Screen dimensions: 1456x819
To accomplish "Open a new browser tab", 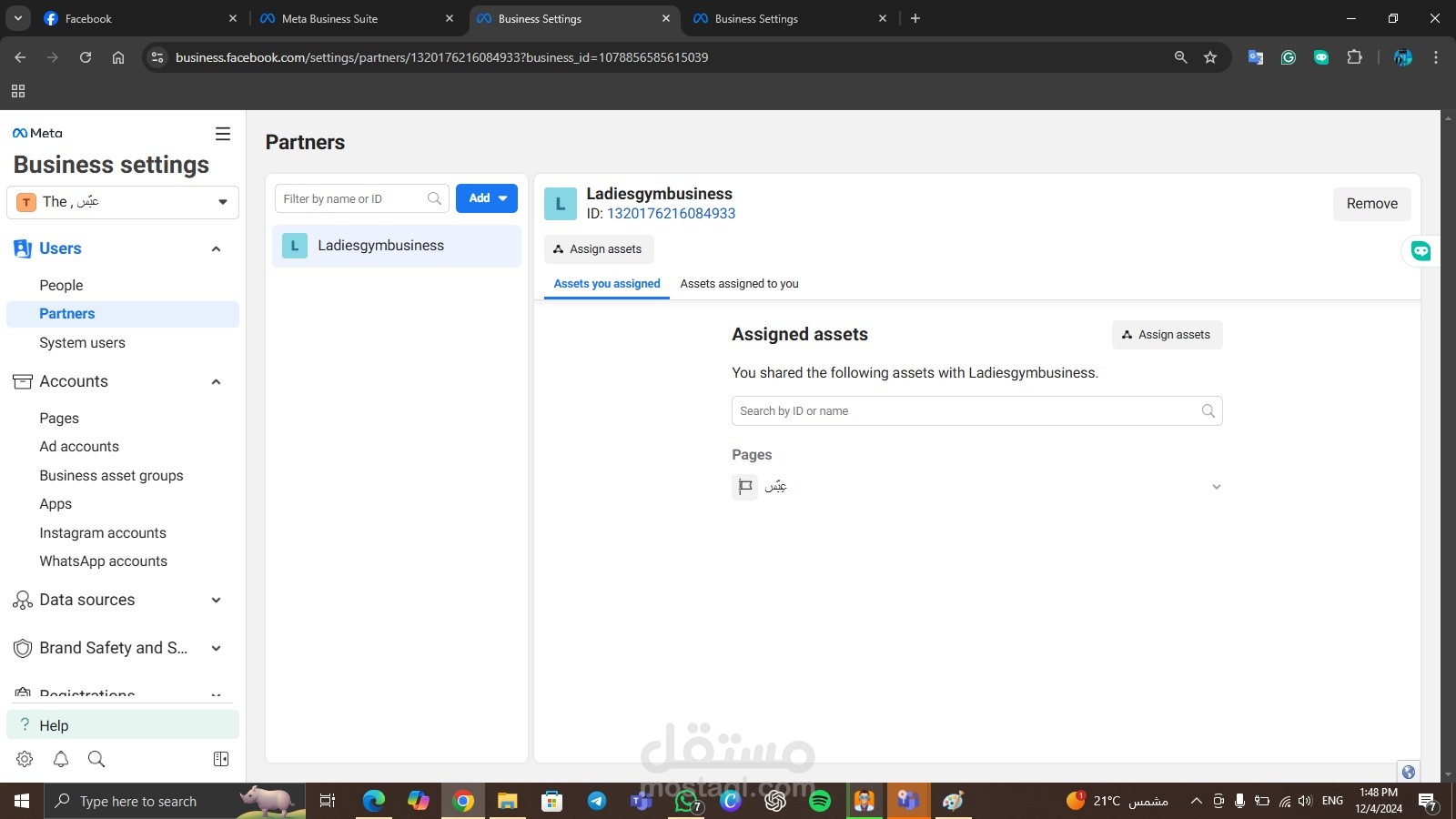I will coord(915,18).
